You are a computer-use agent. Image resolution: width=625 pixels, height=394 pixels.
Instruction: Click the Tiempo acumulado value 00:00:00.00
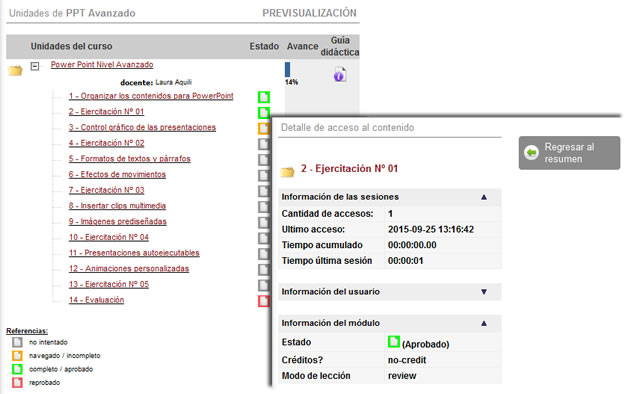coord(412,245)
